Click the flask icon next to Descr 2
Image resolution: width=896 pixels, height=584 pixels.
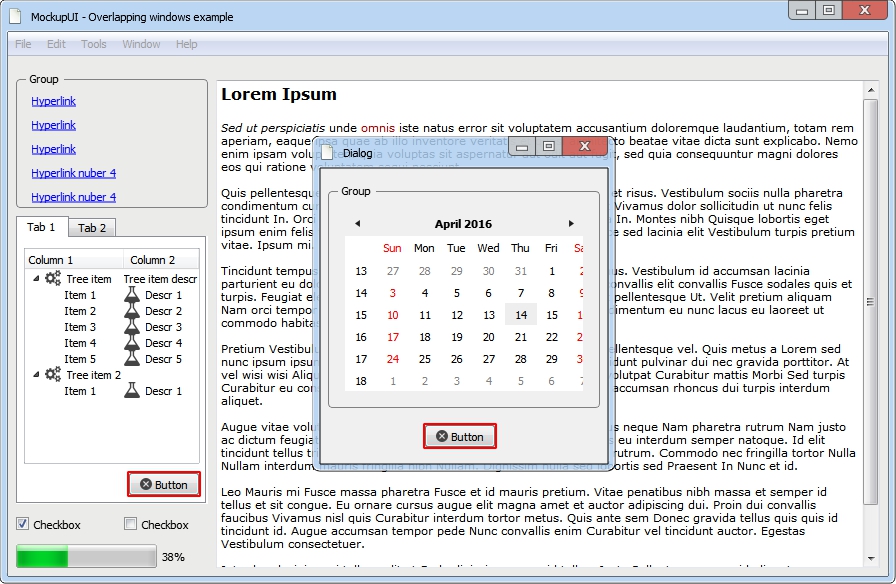[132, 311]
